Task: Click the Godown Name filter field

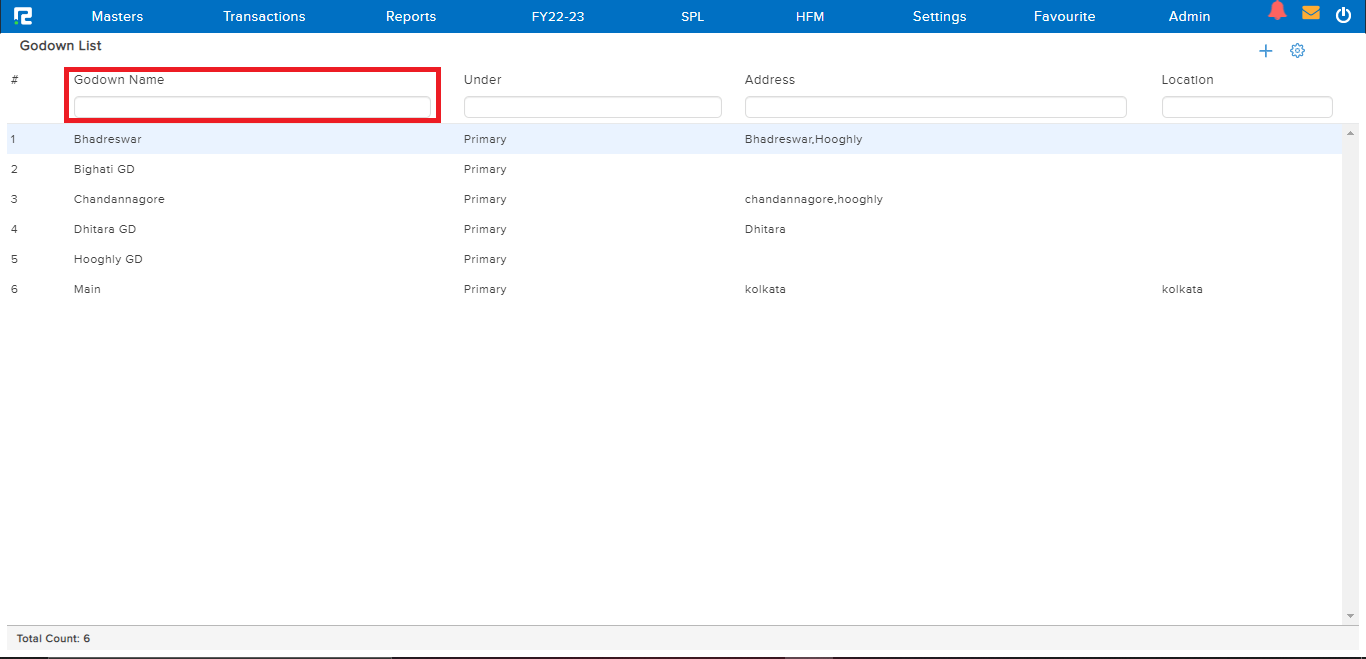Action: click(252, 107)
